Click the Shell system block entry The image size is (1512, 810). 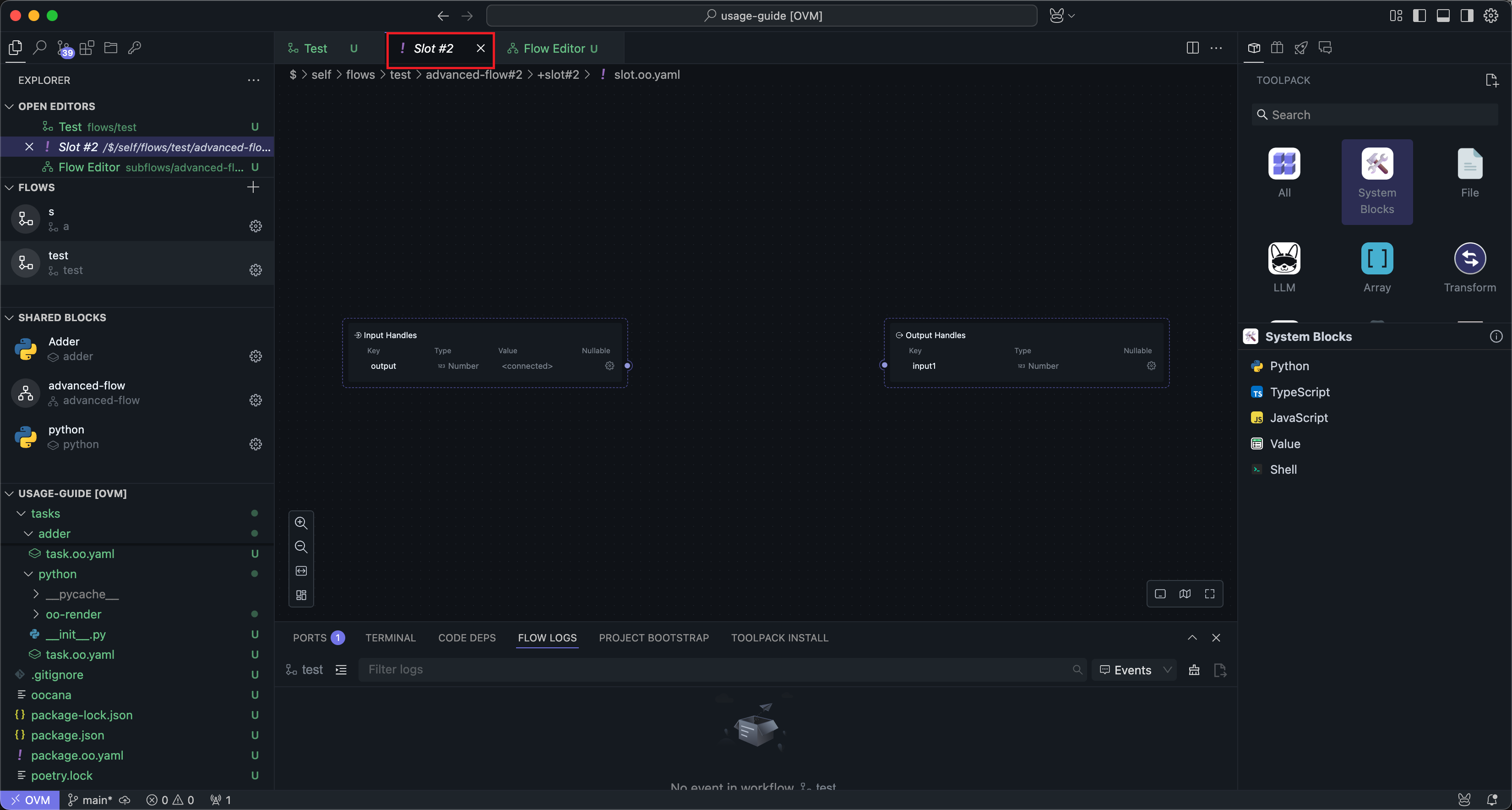pos(1283,469)
